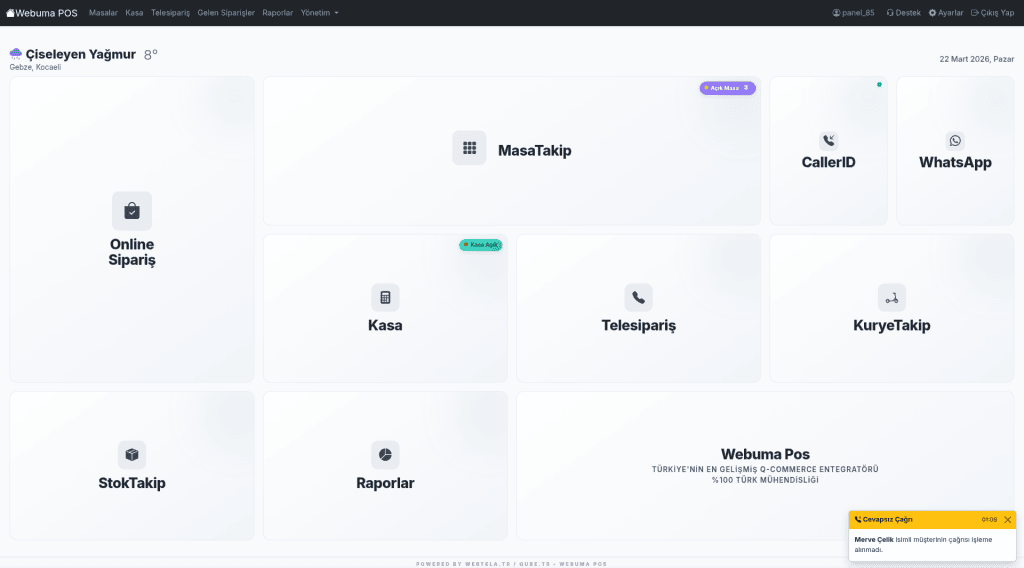This screenshot has height=568, width=1024.
Task: Click the KuryeTakip label
Action: point(891,325)
